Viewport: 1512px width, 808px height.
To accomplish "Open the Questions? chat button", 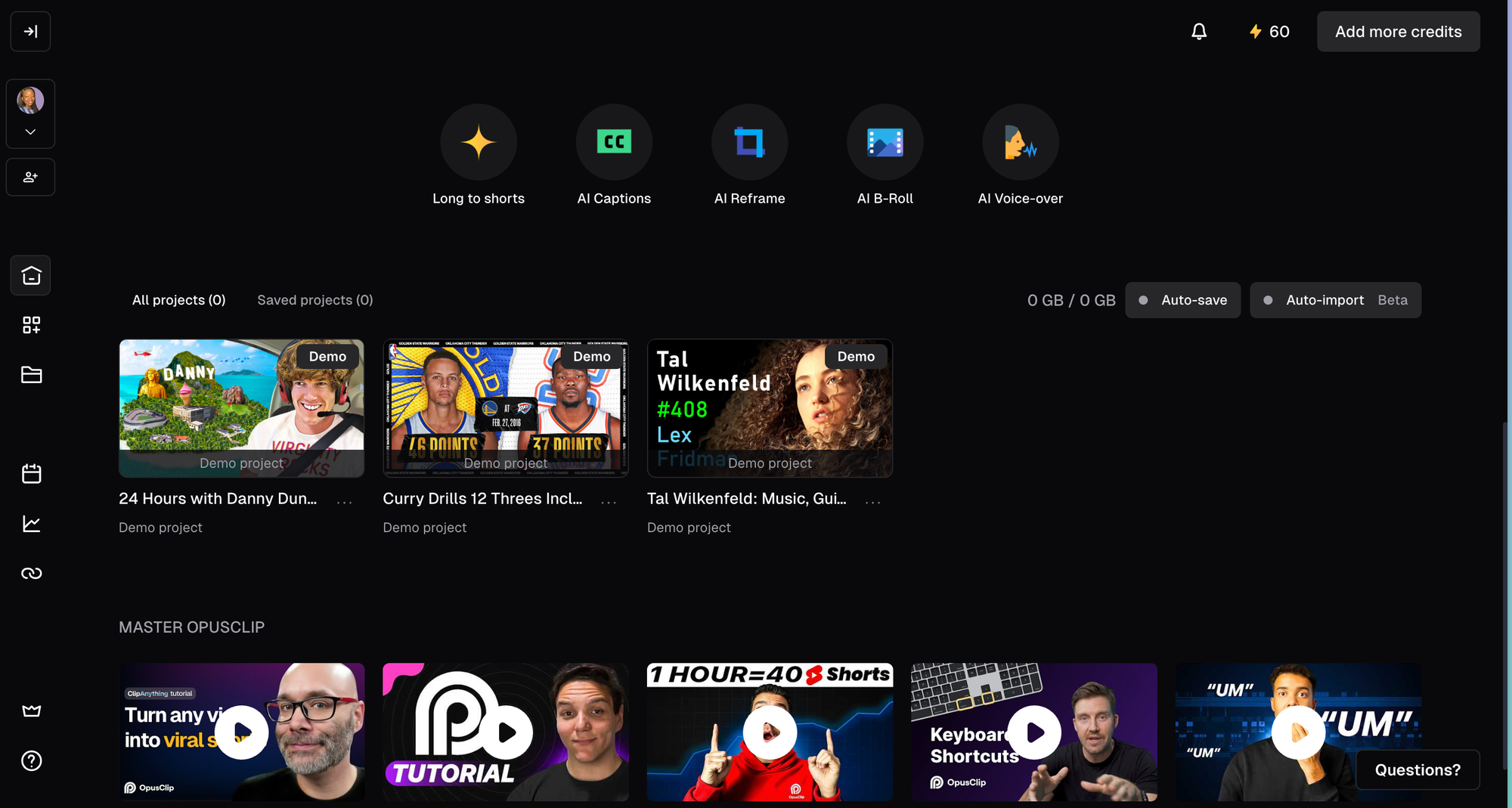I will 1417,769.
